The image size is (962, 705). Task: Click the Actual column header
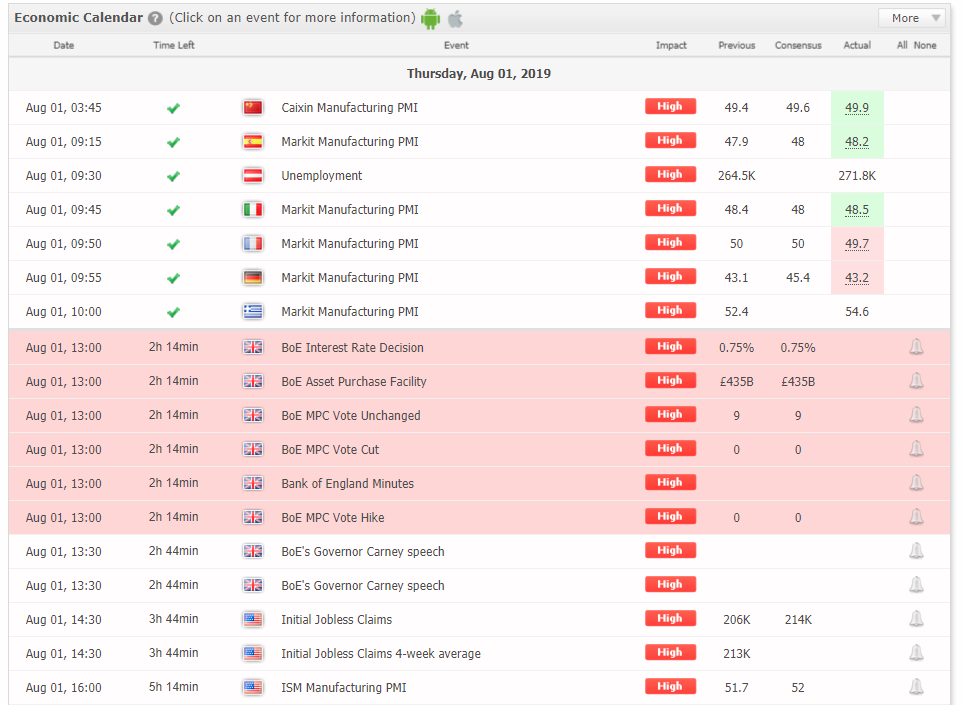857,45
